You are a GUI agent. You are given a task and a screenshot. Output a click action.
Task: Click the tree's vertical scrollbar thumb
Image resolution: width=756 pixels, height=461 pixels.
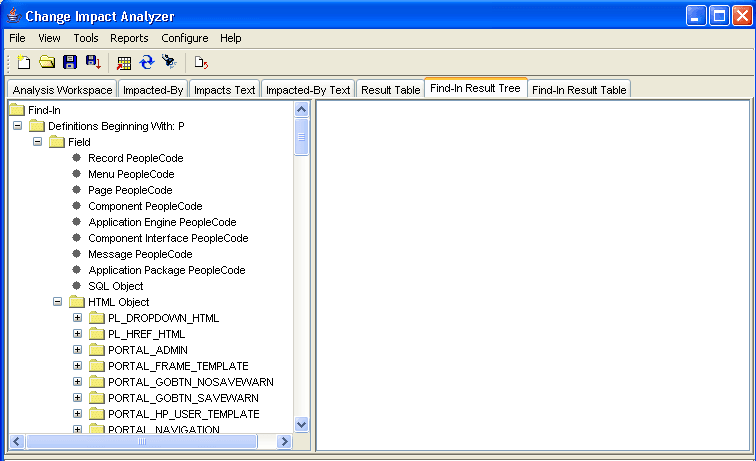coord(301,137)
